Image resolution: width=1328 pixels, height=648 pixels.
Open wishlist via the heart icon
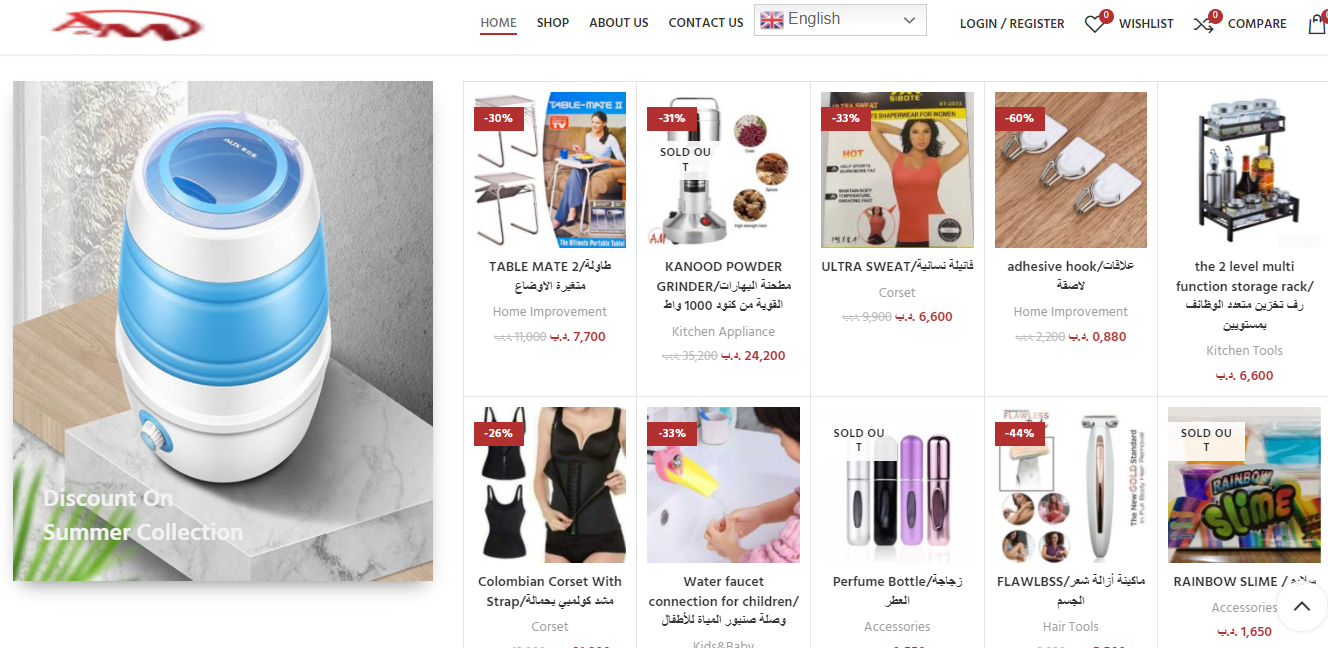coord(1095,24)
